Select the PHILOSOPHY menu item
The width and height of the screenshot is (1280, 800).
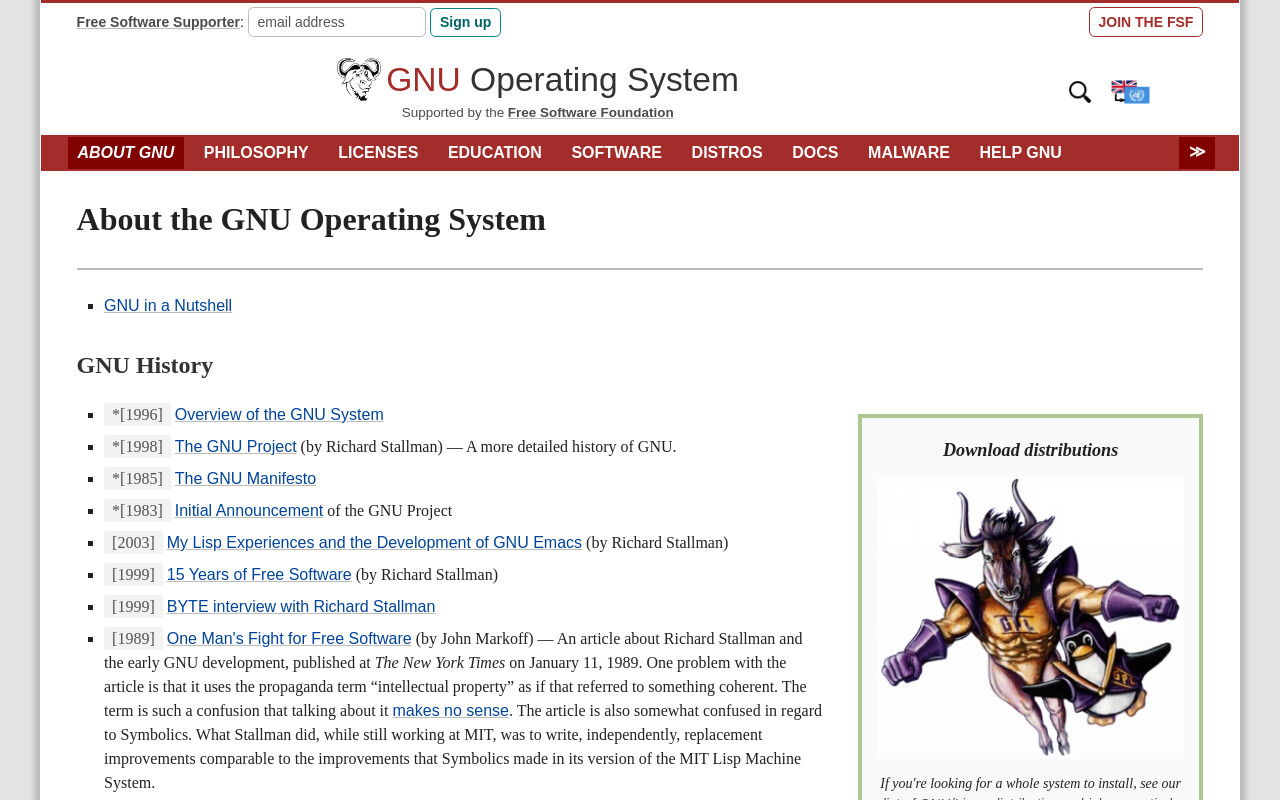[x=256, y=153]
